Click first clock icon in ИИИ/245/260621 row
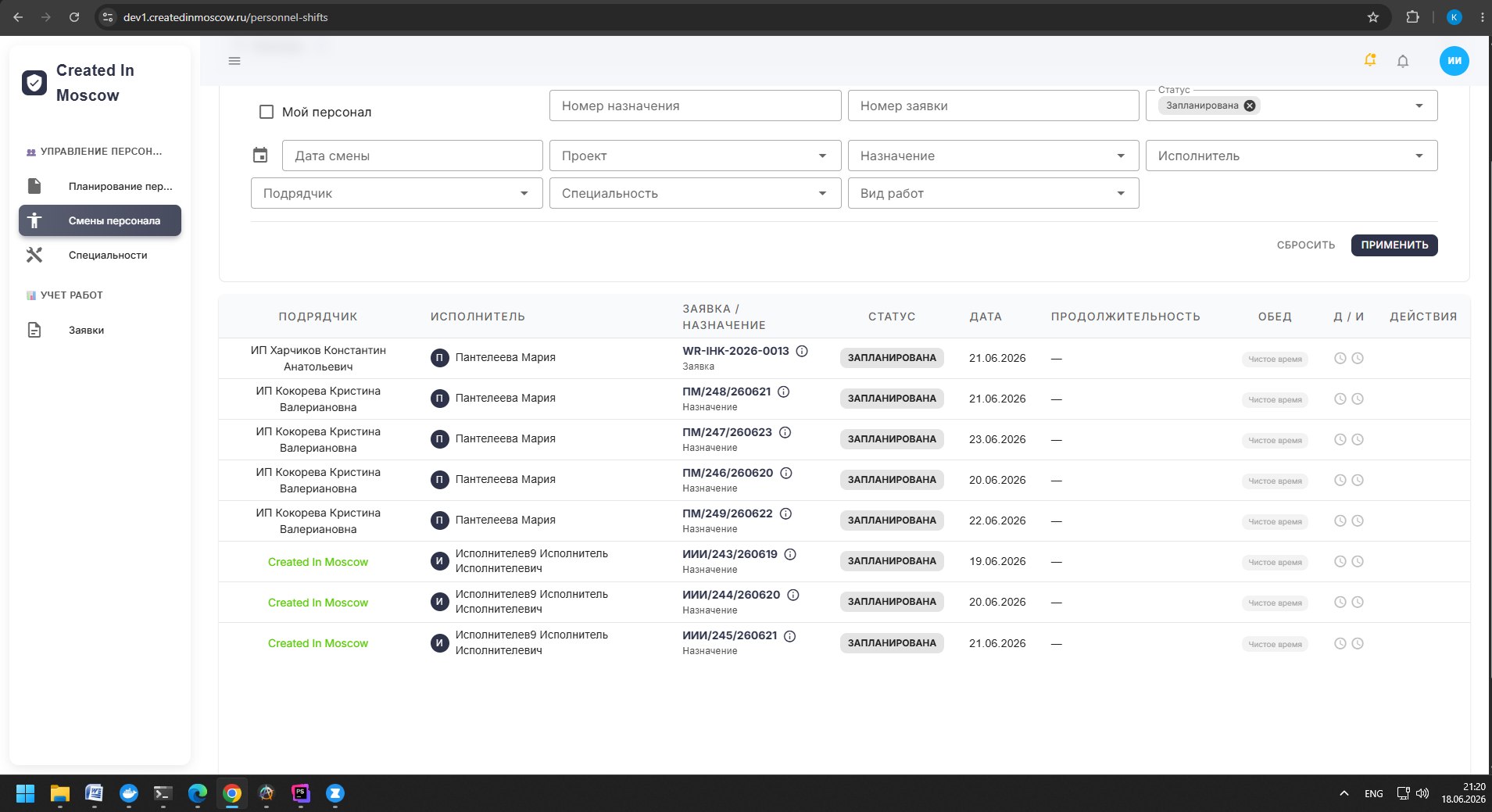The image size is (1492, 812). 1340,643
